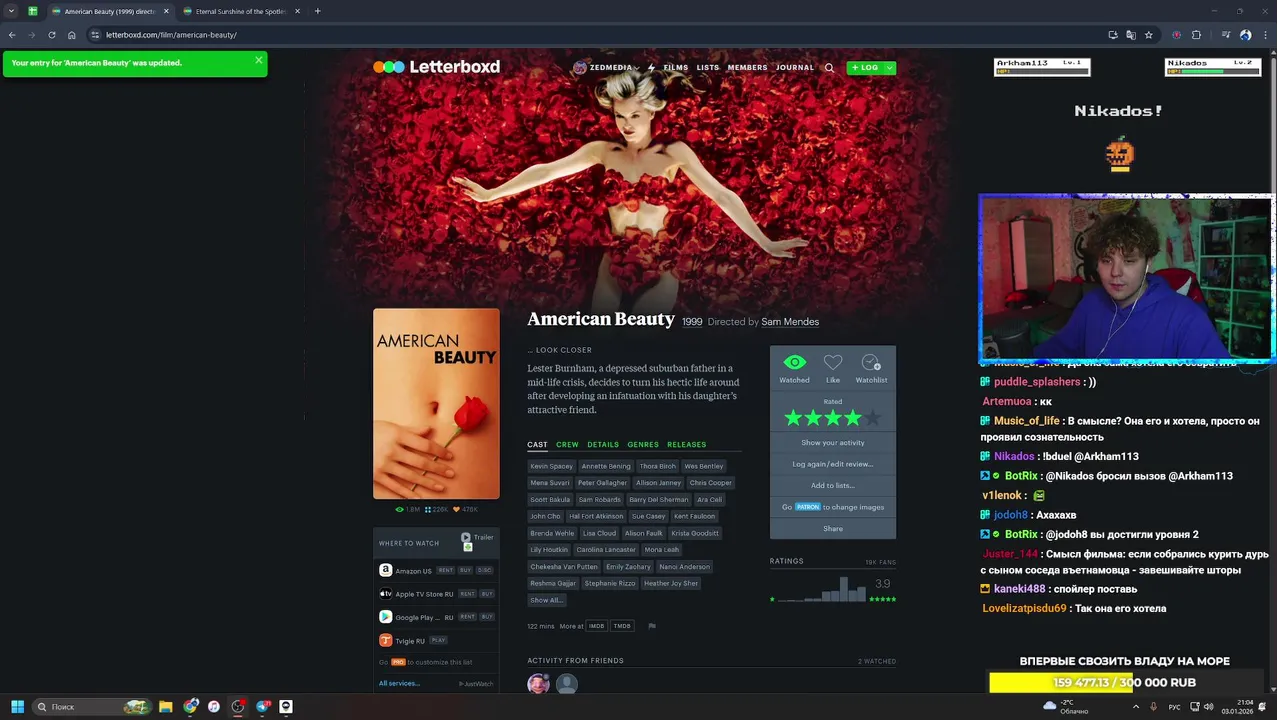The image size is (1277, 720).
Task: Dismiss the entry updated notification
Action: click(258, 60)
